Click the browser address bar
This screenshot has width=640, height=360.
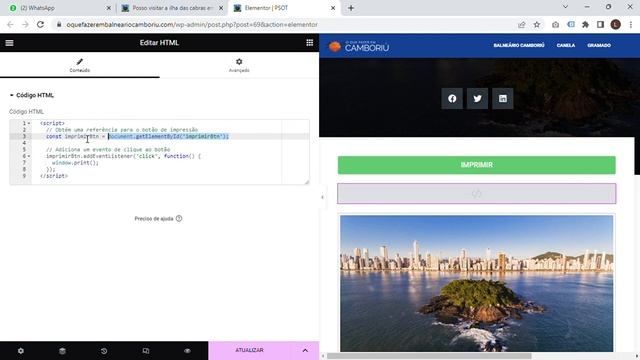(x=286, y=24)
